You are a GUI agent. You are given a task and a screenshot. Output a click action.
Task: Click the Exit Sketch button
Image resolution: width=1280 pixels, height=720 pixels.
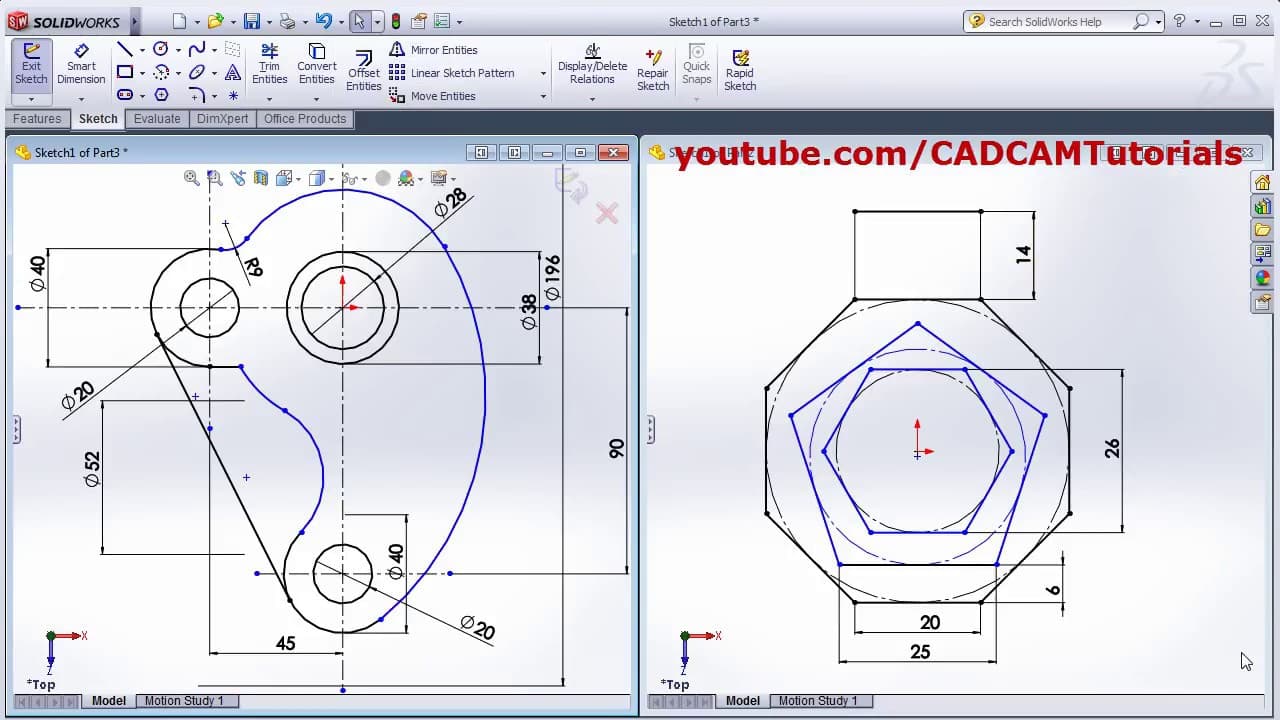point(31,65)
